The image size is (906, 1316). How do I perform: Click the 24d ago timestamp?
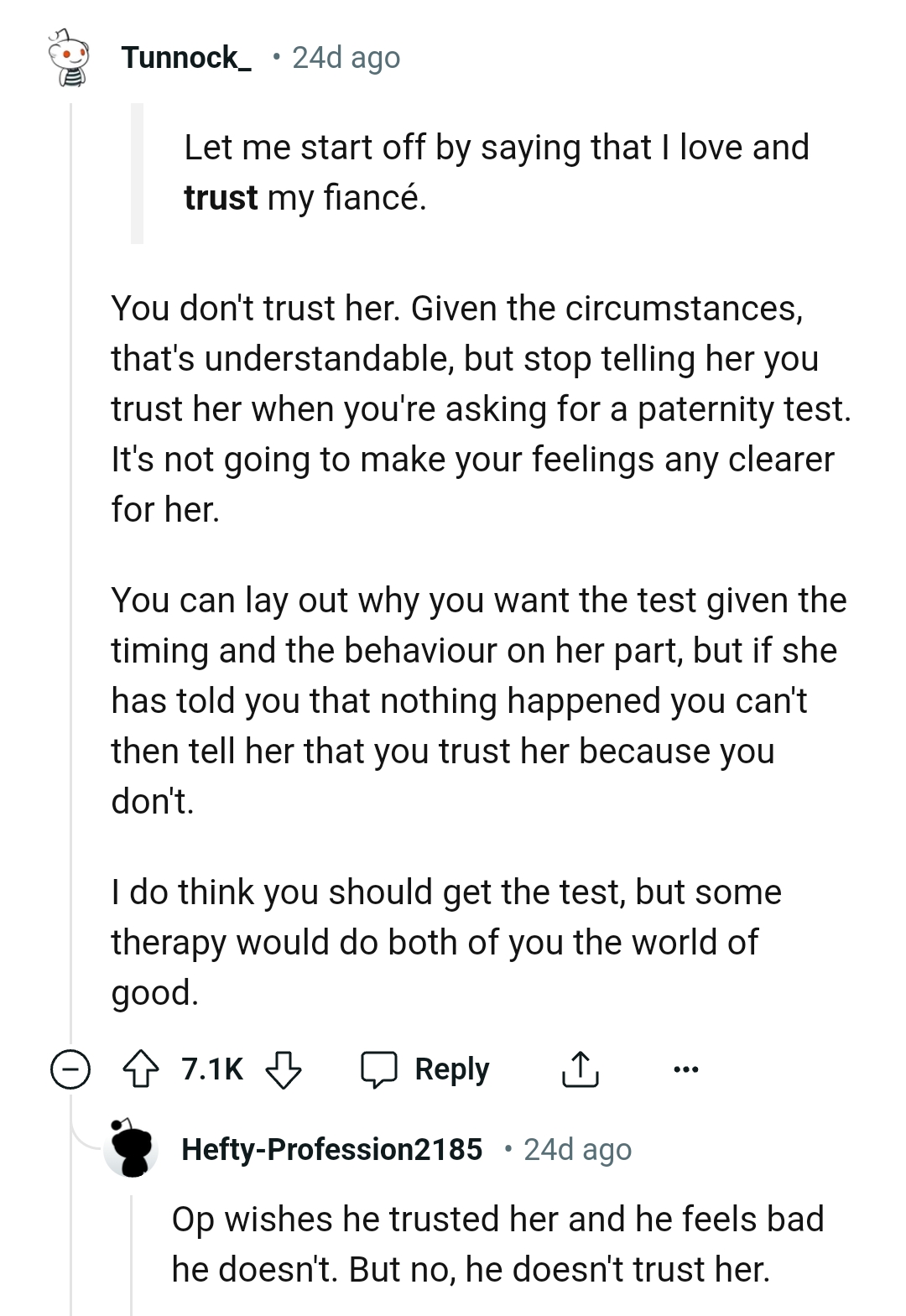pyautogui.click(x=346, y=58)
